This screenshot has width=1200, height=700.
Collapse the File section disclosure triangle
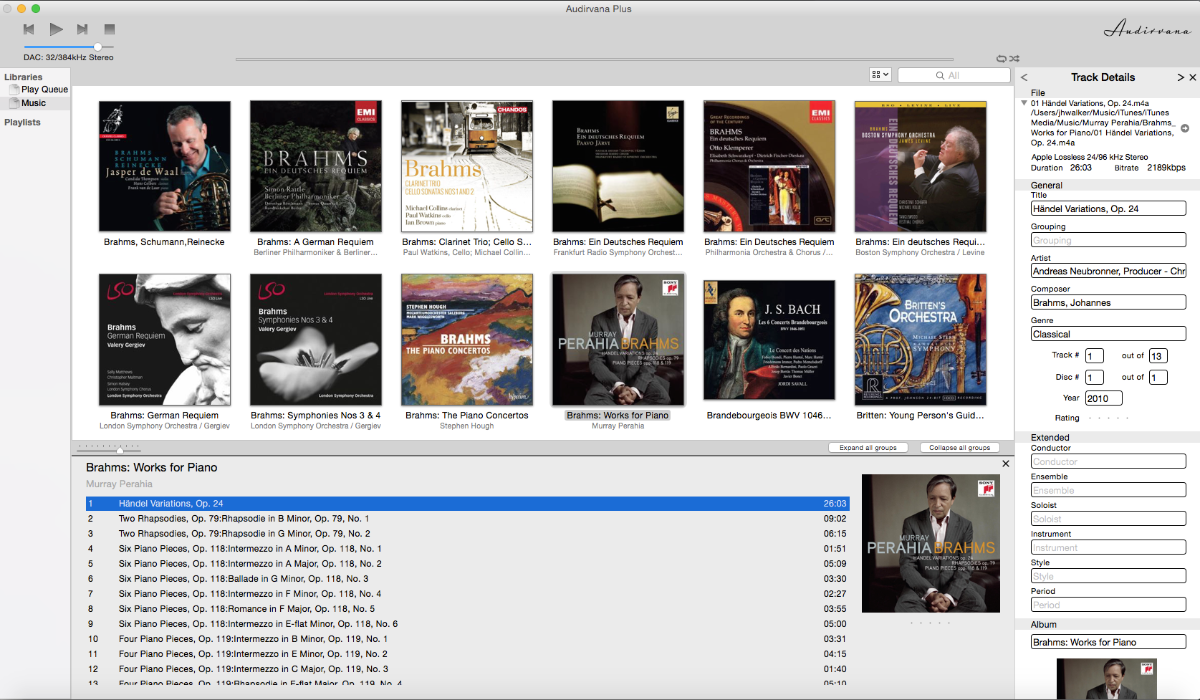pyautogui.click(x=1023, y=103)
